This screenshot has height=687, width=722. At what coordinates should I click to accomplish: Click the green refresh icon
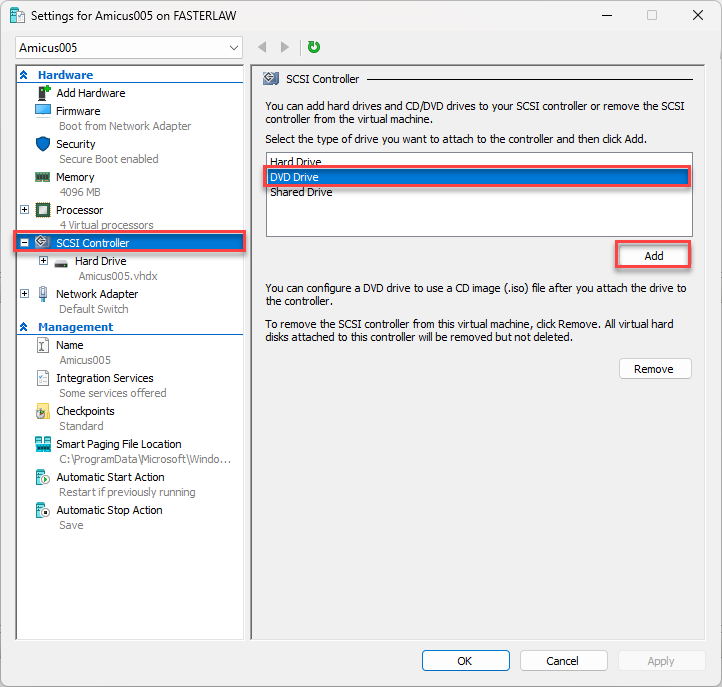314,47
